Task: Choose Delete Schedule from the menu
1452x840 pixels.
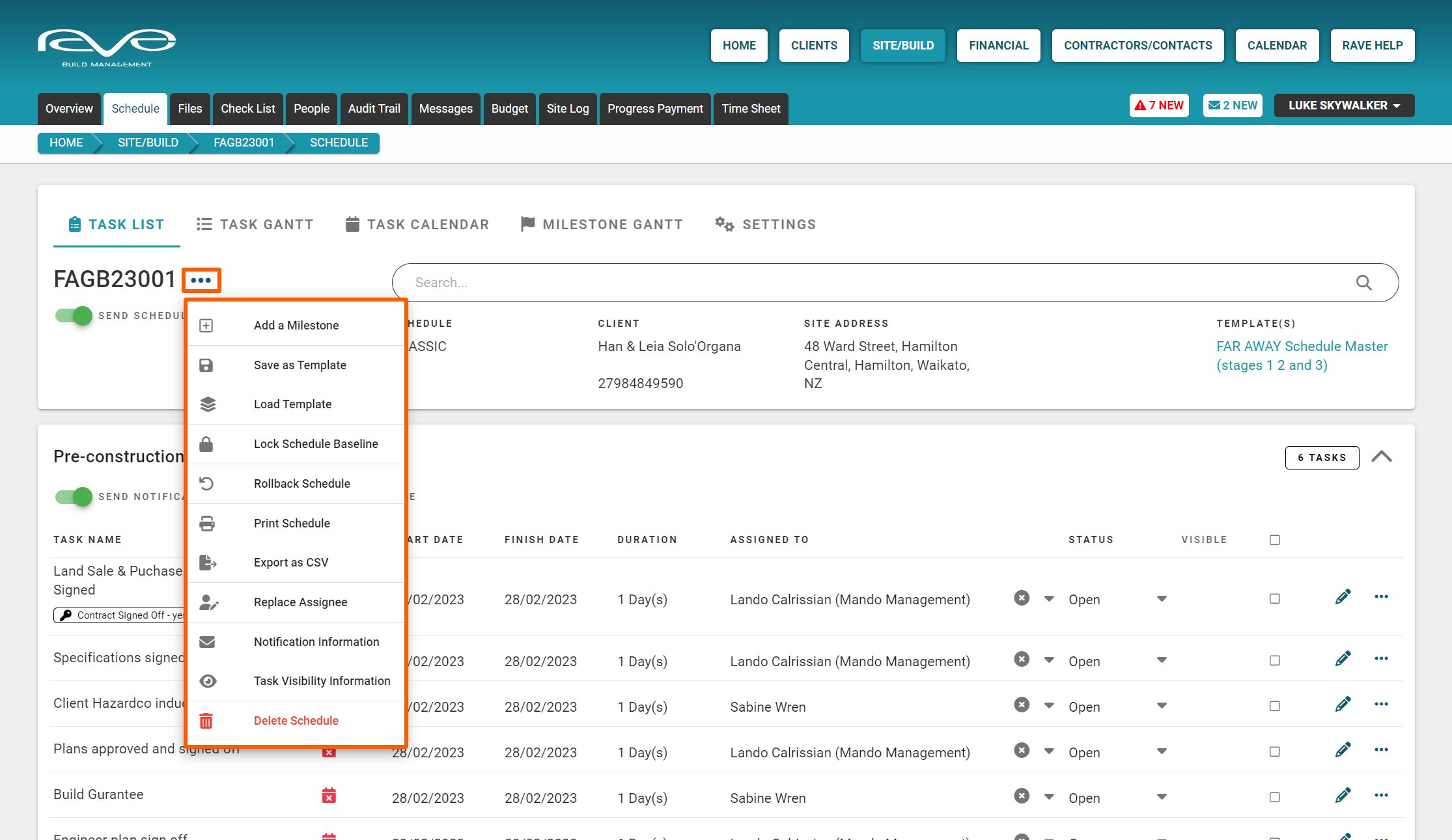Action: point(296,721)
